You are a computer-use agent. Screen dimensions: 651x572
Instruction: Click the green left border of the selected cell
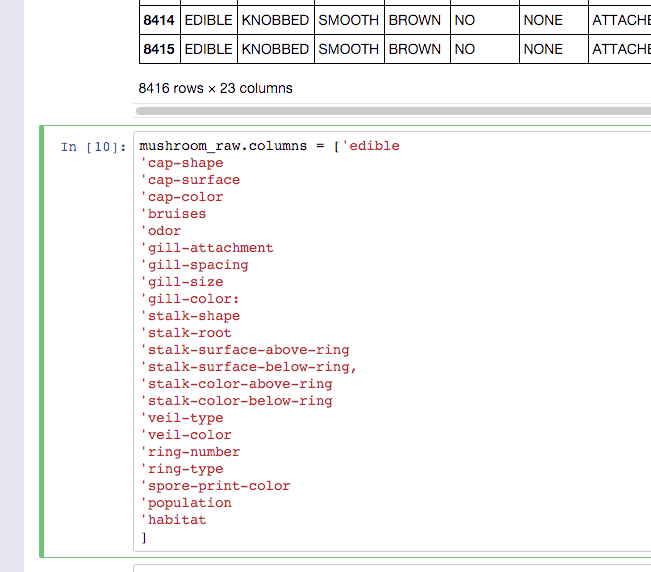pos(42,341)
